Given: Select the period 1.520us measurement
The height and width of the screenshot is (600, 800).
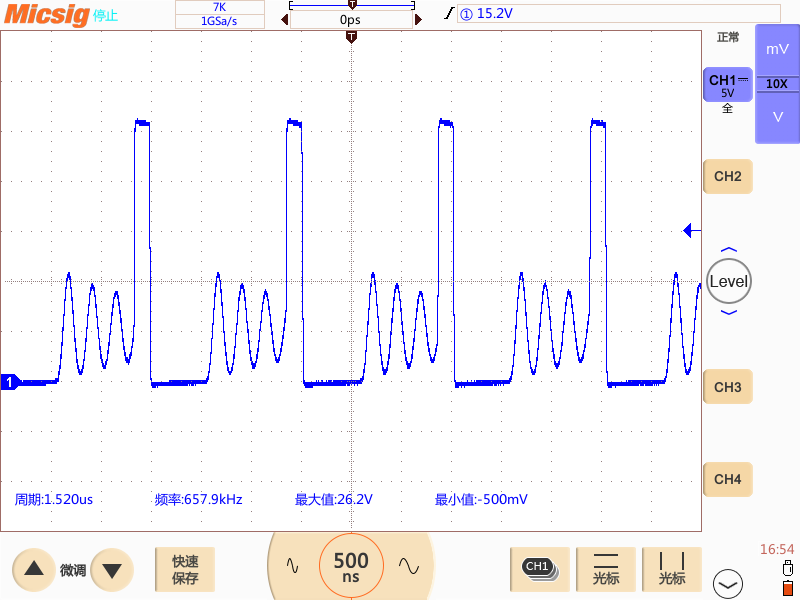Looking at the screenshot, I should (54, 499).
